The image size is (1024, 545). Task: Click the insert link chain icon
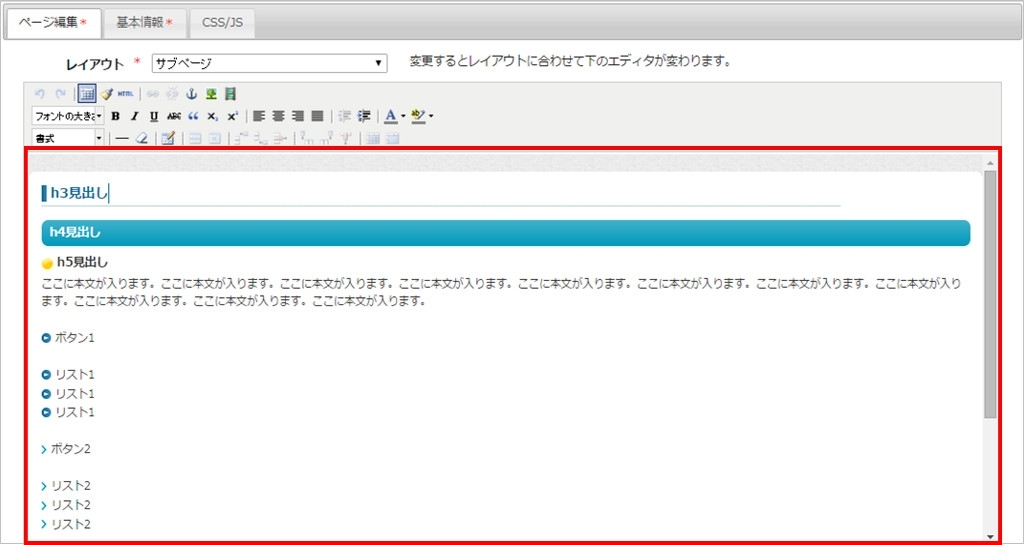coord(153,94)
